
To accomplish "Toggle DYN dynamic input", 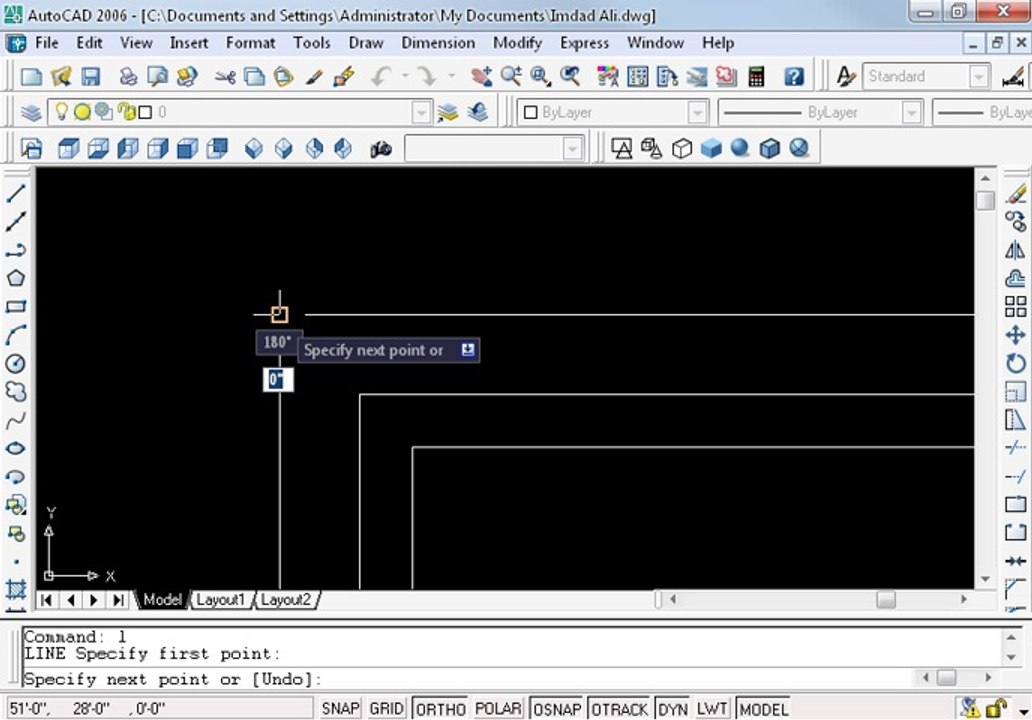I will click(673, 709).
